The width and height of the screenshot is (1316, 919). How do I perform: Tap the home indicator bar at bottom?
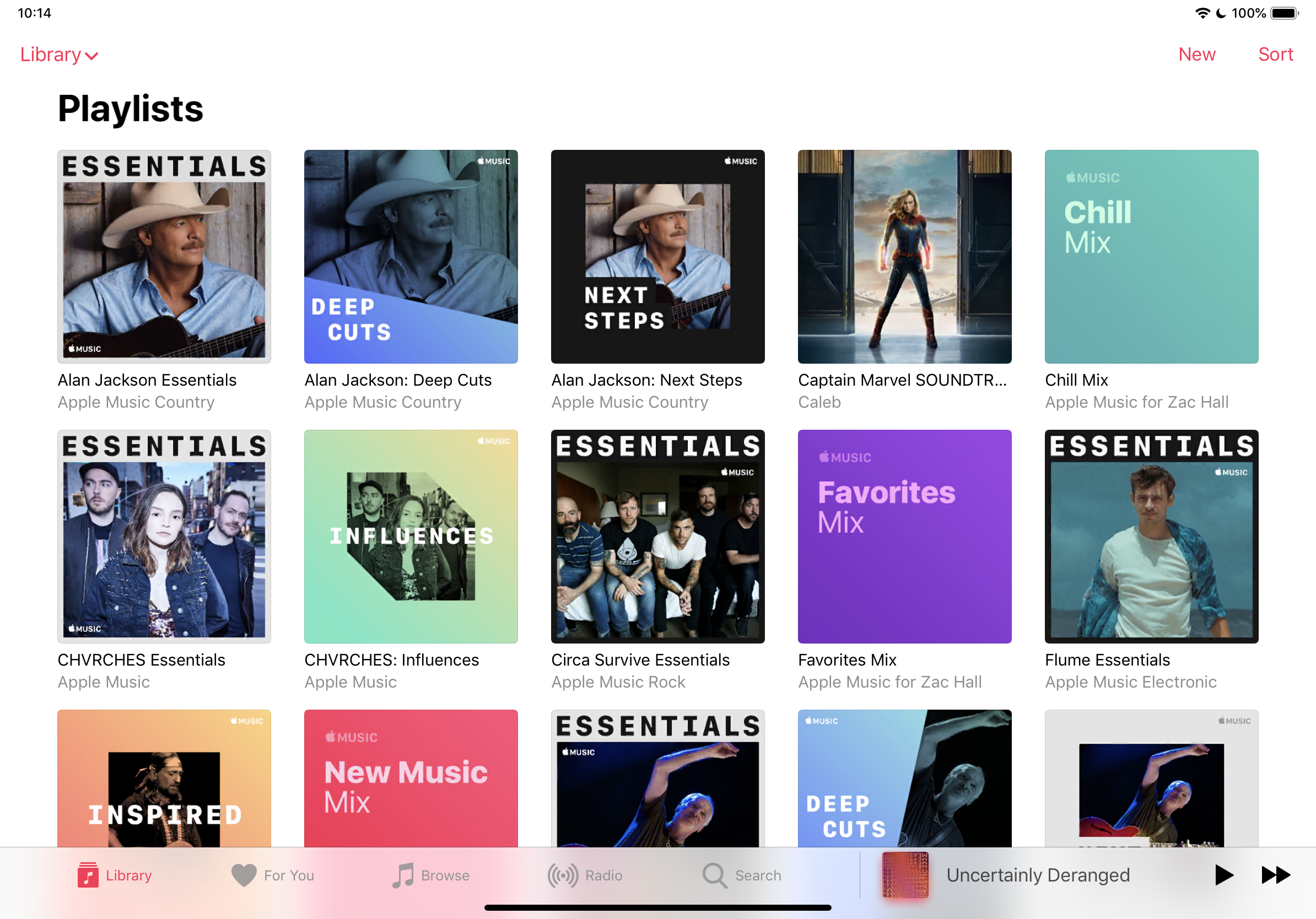[658, 908]
